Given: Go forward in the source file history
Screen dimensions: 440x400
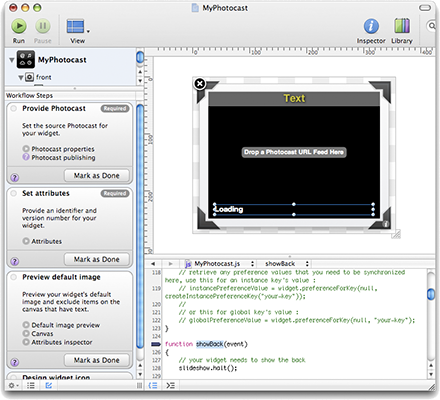Looking at the screenshot, I should pos(170,264).
